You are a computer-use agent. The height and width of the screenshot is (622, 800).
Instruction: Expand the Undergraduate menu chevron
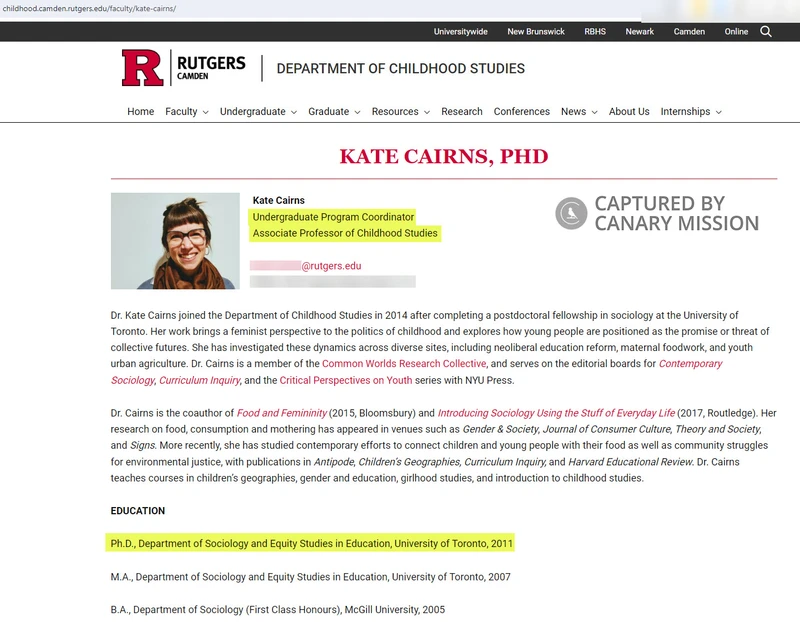click(x=294, y=112)
